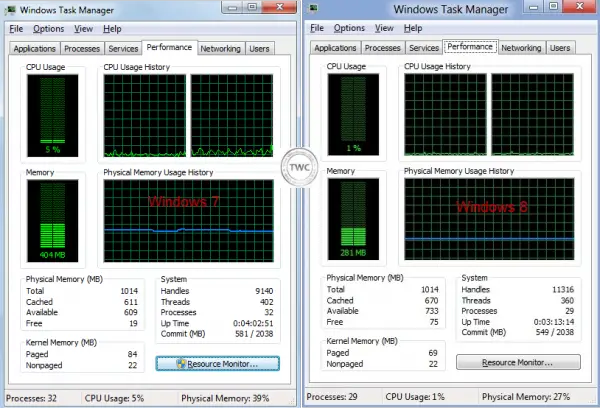Close the Windows 8 Task Manager window
This screenshot has width=600, height=408.
tap(580, 7)
